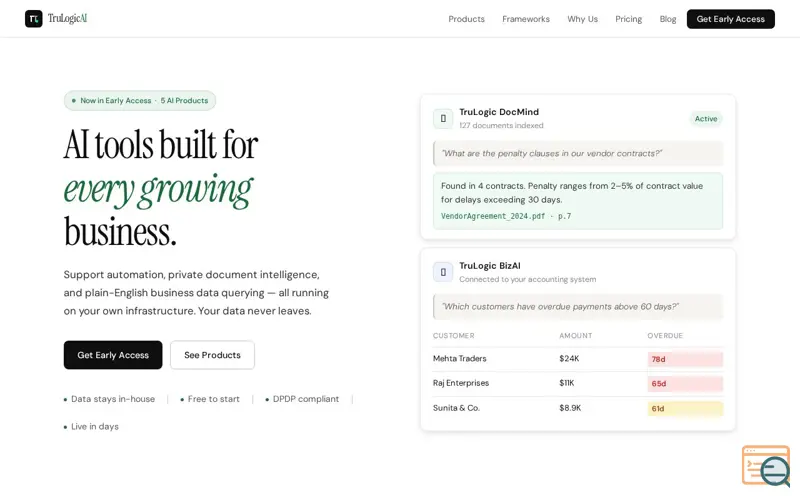The width and height of the screenshot is (800, 500).
Task: Open the Pricing page
Action: coord(628,19)
